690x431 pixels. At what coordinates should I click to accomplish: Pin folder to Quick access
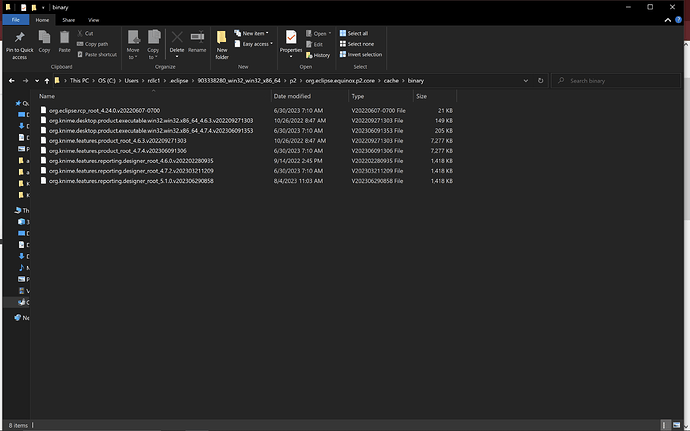tap(19, 45)
